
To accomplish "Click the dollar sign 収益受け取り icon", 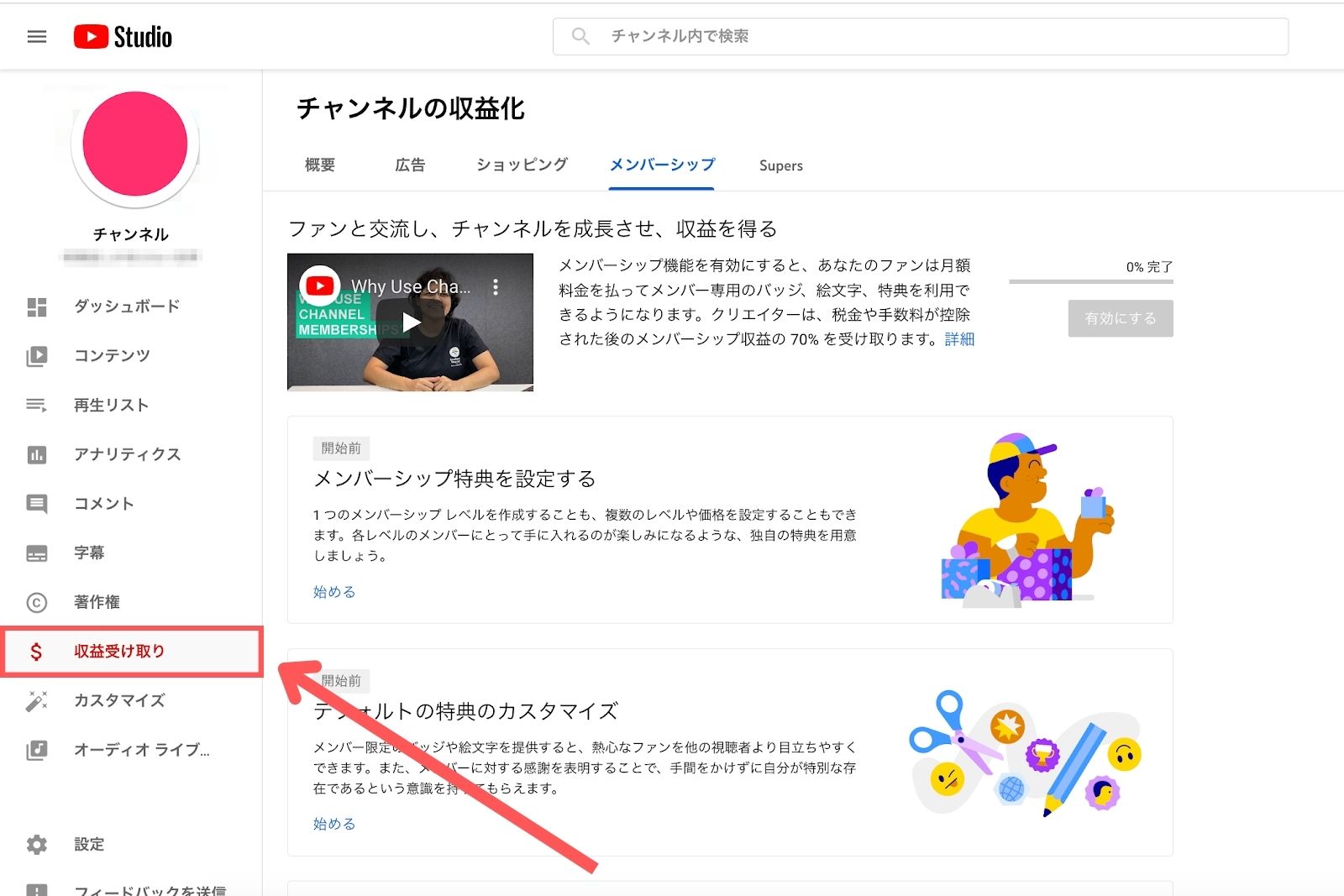I will (x=36, y=652).
